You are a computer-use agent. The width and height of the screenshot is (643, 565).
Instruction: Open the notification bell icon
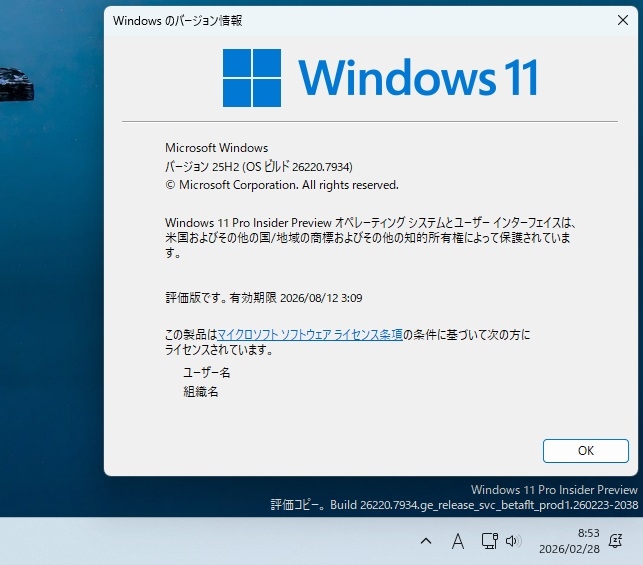(x=615, y=541)
